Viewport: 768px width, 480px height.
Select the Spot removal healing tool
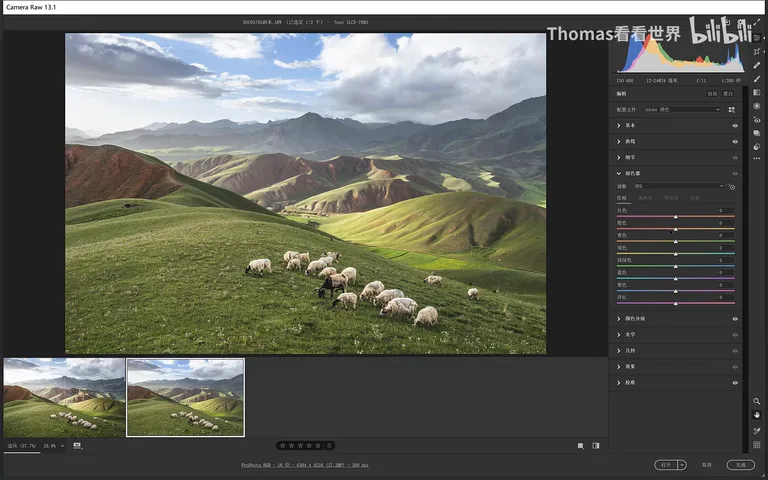(757, 65)
